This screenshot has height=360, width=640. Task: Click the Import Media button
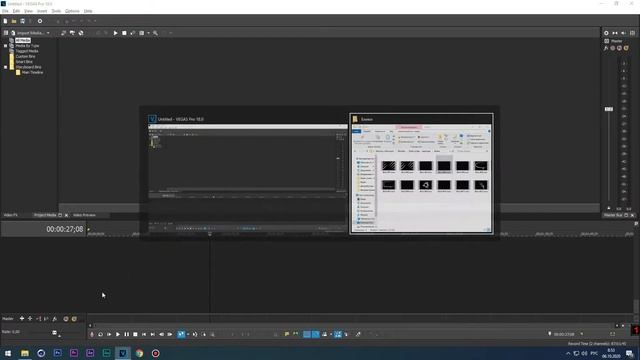(27, 33)
